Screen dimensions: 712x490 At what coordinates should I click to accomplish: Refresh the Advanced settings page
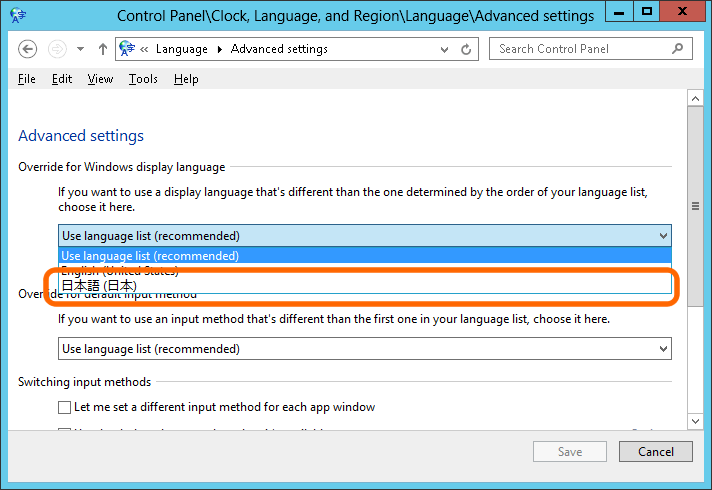click(466, 49)
